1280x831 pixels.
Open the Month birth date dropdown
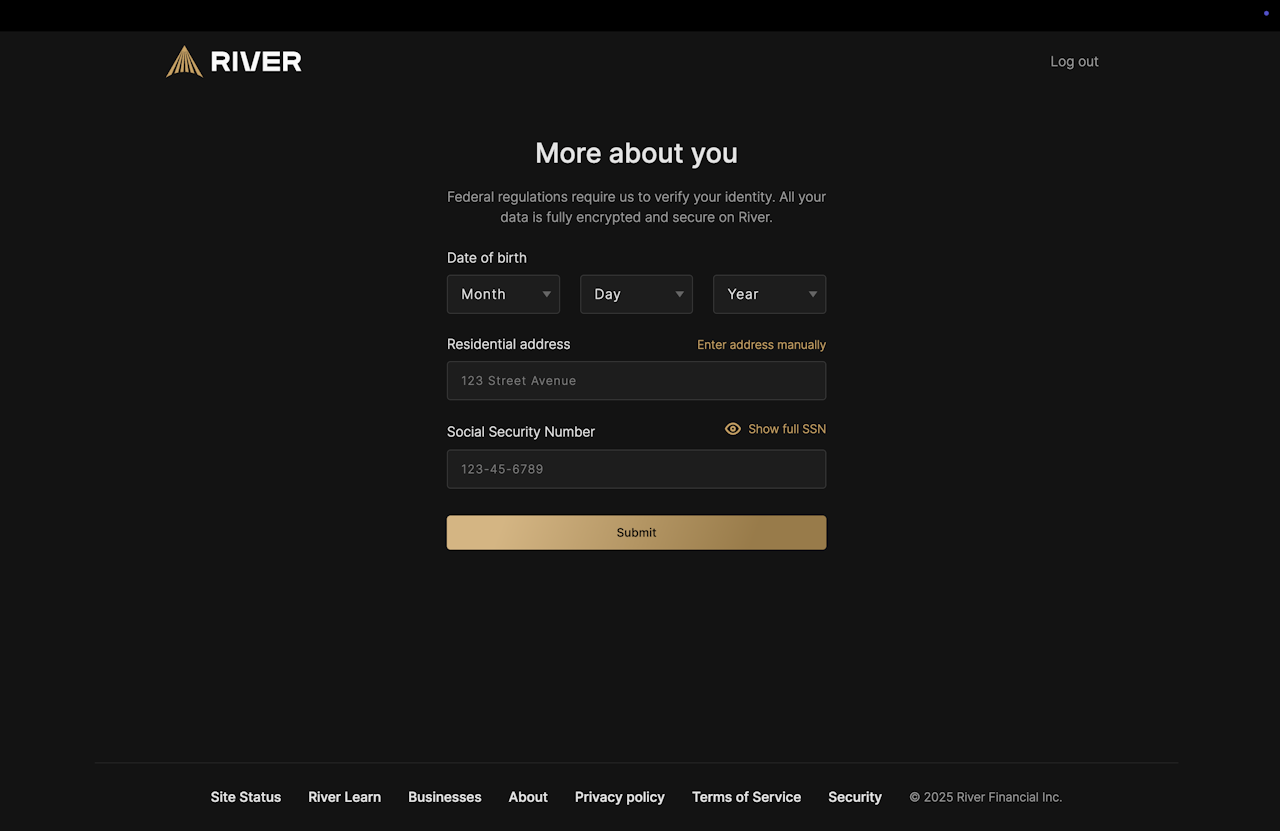tap(502, 295)
